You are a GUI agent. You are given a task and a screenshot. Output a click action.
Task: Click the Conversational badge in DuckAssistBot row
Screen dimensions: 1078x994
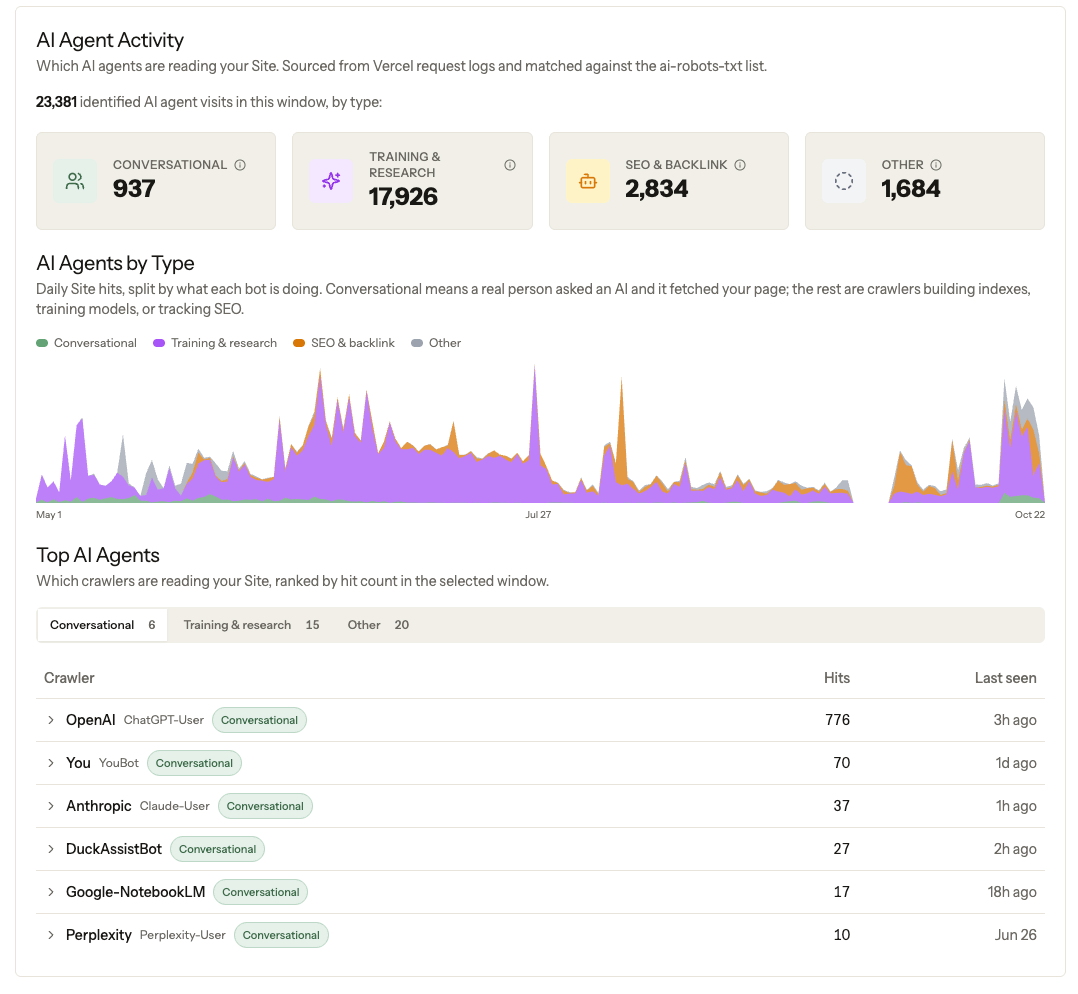click(x=217, y=849)
